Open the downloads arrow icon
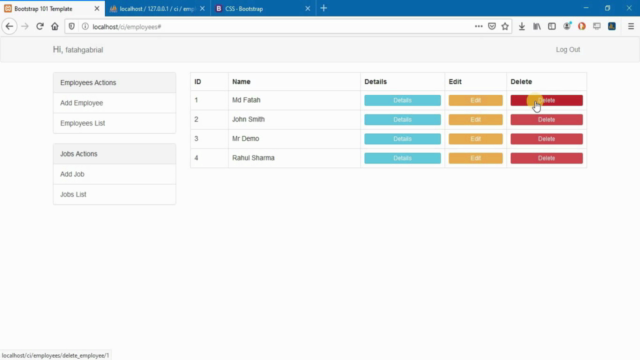640x360 pixels. (522, 27)
